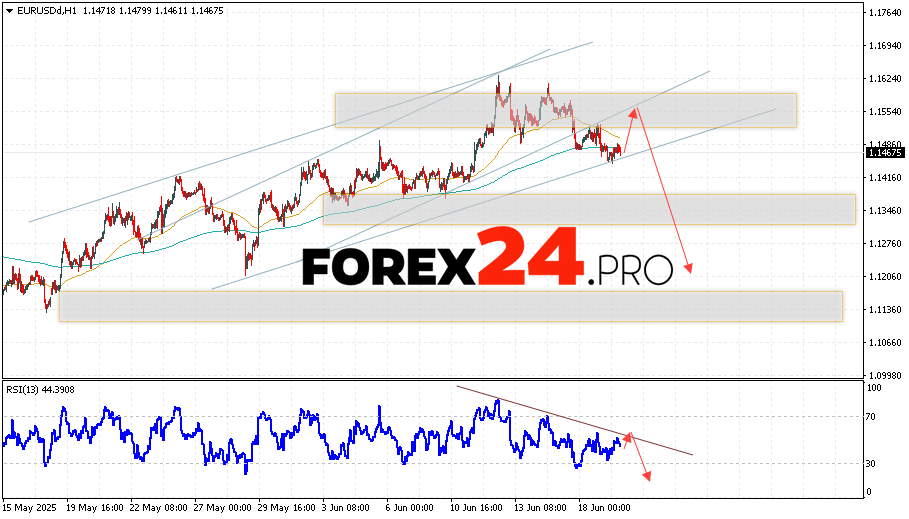
Task: Select the upper grey resistance zone
Action: tap(565, 110)
